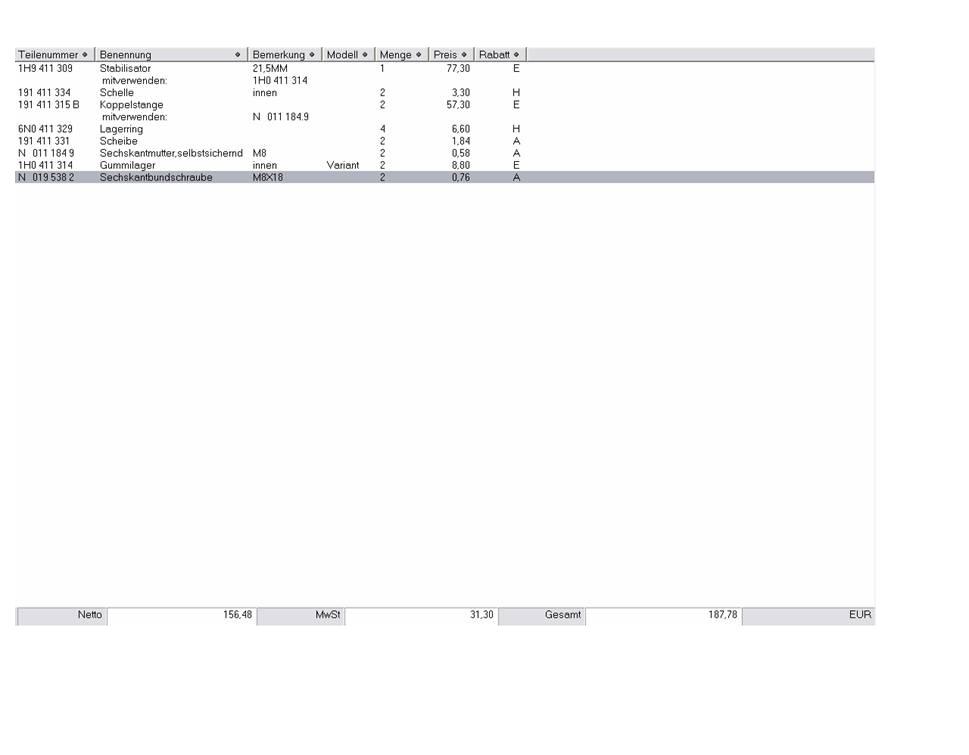Toggle sort arrow on the Menge column
The height and width of the screenshot is (755, 969).
[x=419, y=55]
